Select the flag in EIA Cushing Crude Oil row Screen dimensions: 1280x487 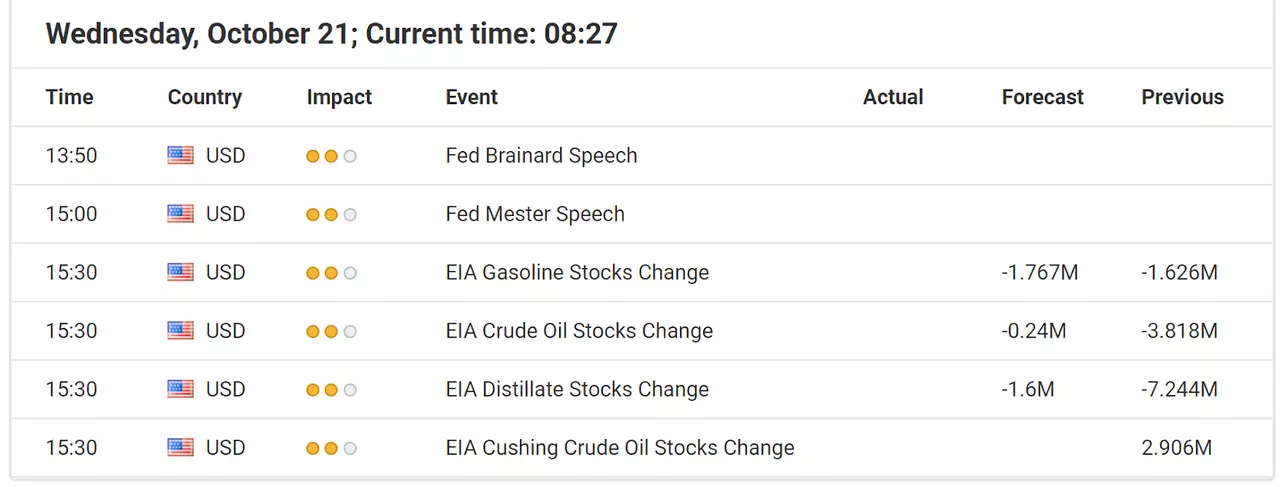coord(180,448)
